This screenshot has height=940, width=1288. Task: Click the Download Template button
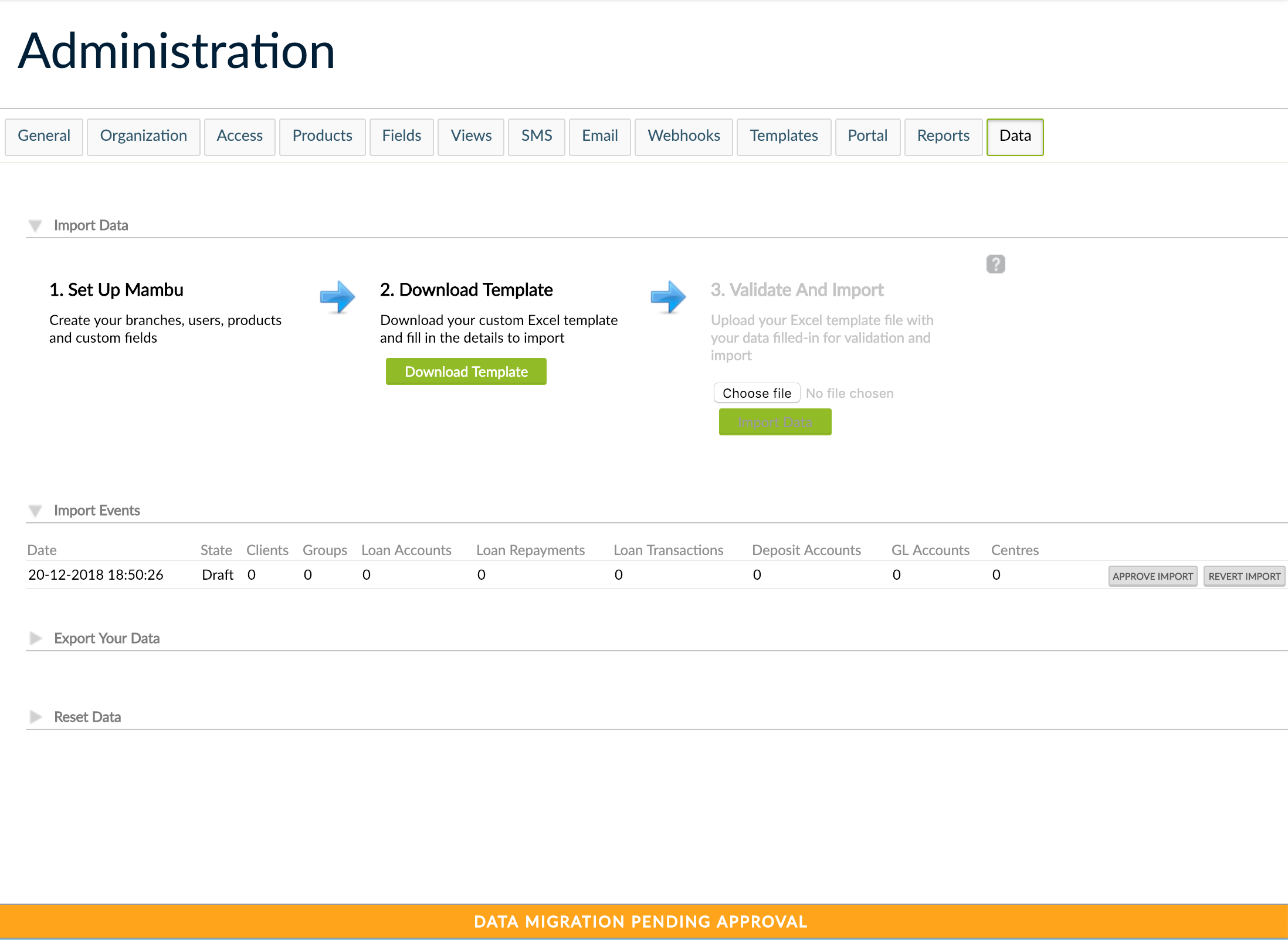[466, 371]
